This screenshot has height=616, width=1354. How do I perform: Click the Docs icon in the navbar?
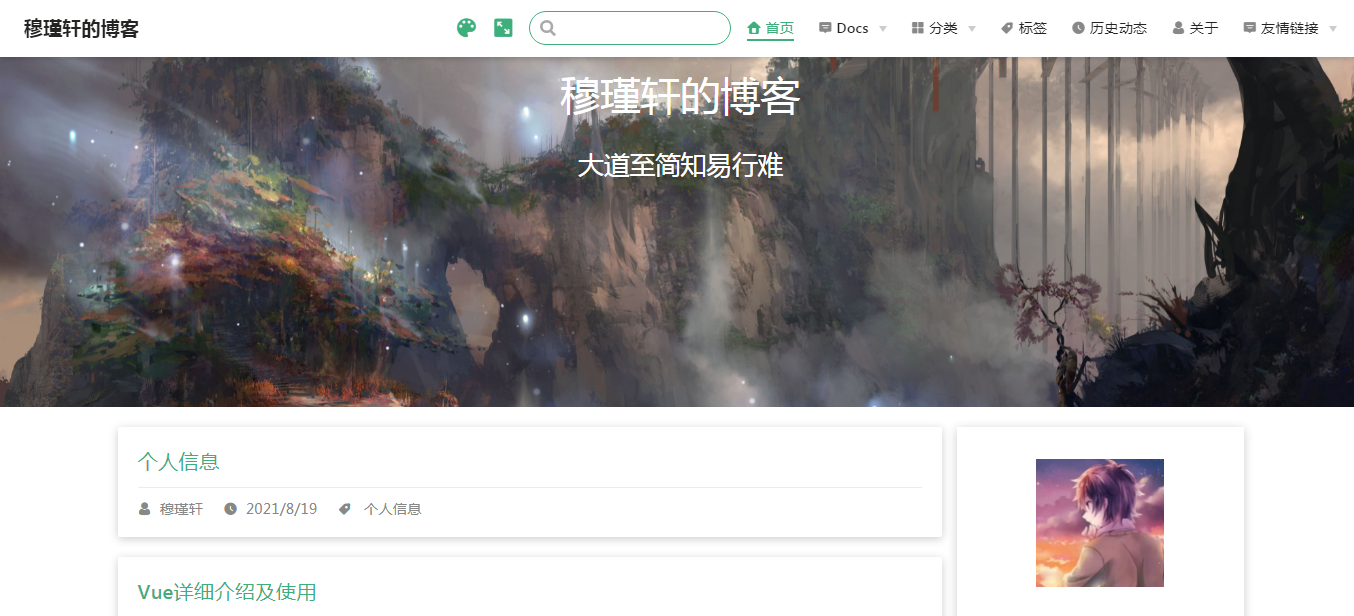tap(825, 28)
